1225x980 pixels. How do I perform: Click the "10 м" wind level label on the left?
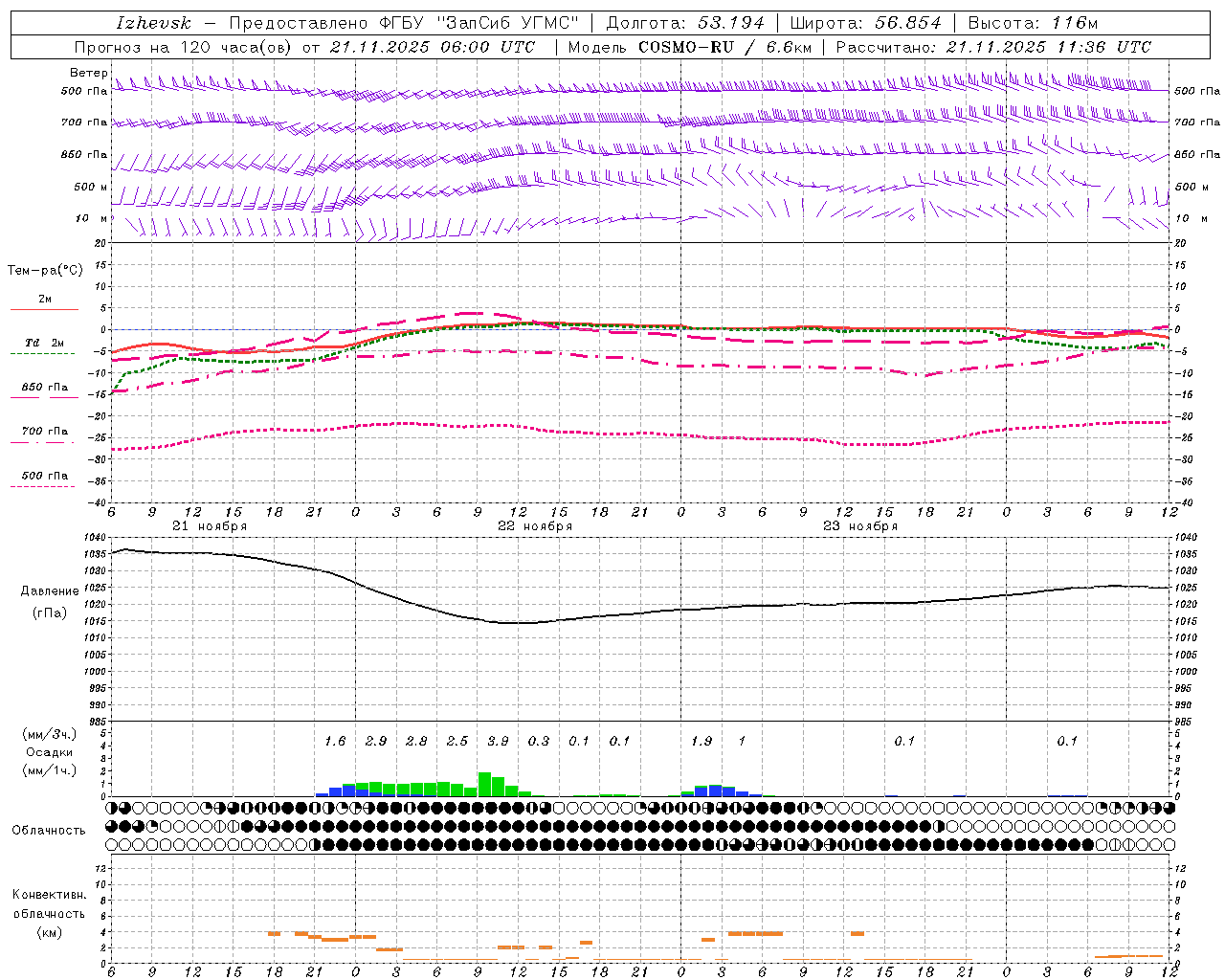pyautogui.click(x=92, y=218)
